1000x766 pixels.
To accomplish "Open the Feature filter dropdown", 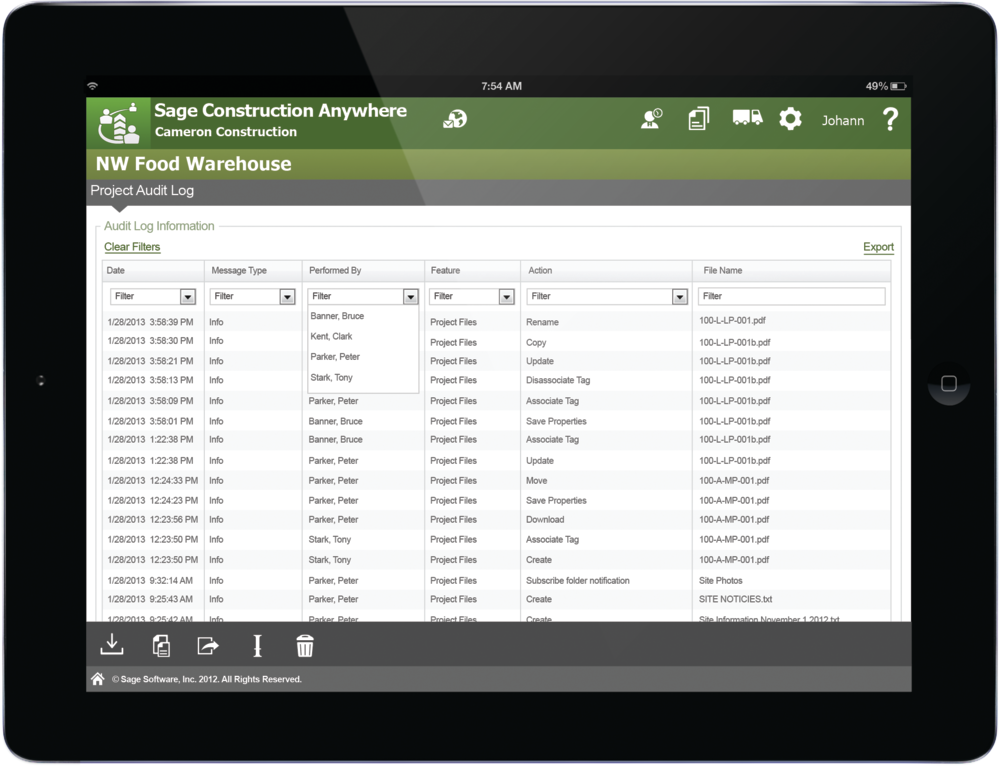I will tap(506, 297).
